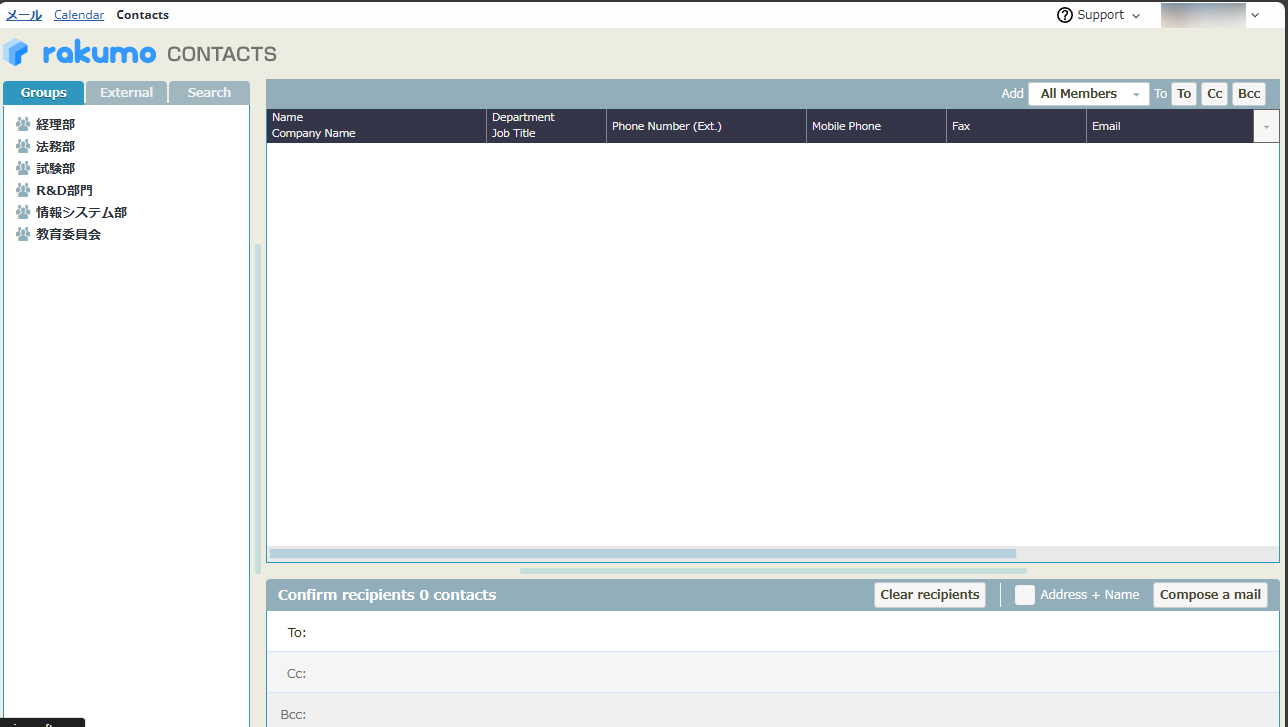The image size is (1288, 727).
Task: Switch to the Groups tab
Action: [x=44, y=93]
